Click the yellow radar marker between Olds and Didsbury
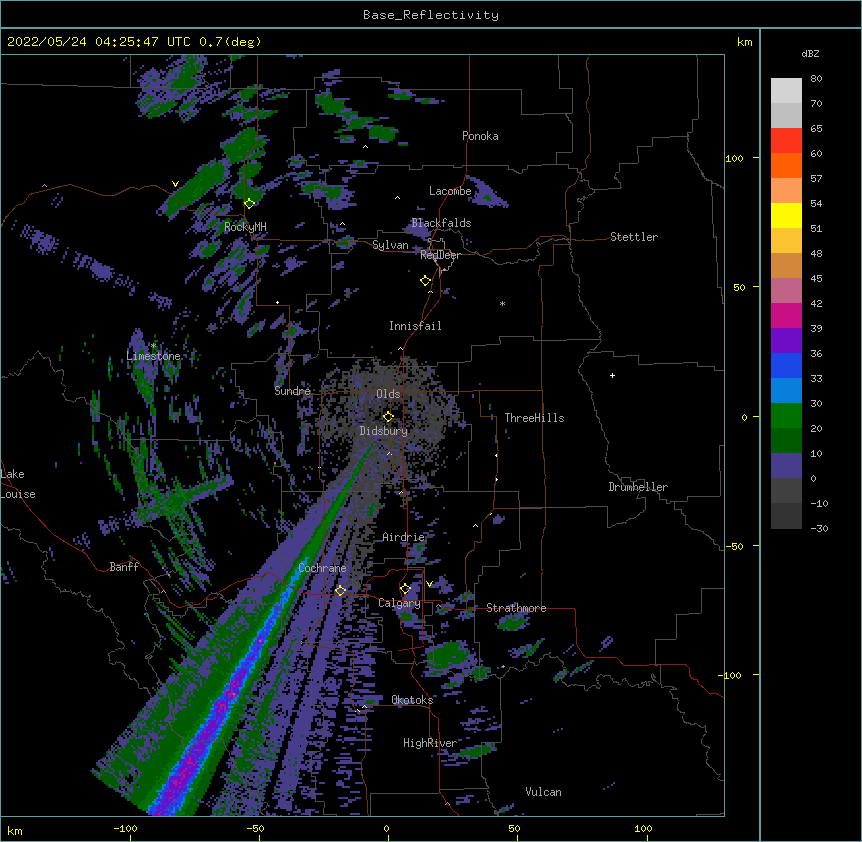The height and width of the screenshot is (842, 862). pos(388,416)
